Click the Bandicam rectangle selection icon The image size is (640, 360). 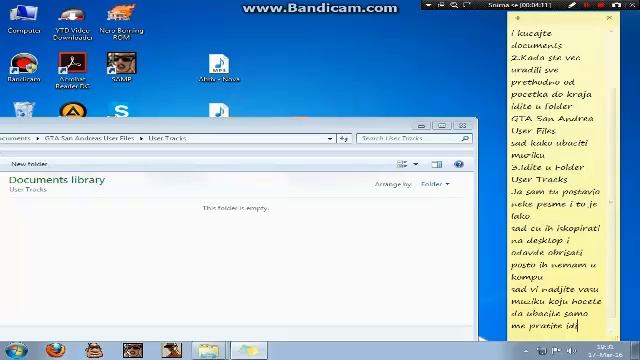coord(467,5)
